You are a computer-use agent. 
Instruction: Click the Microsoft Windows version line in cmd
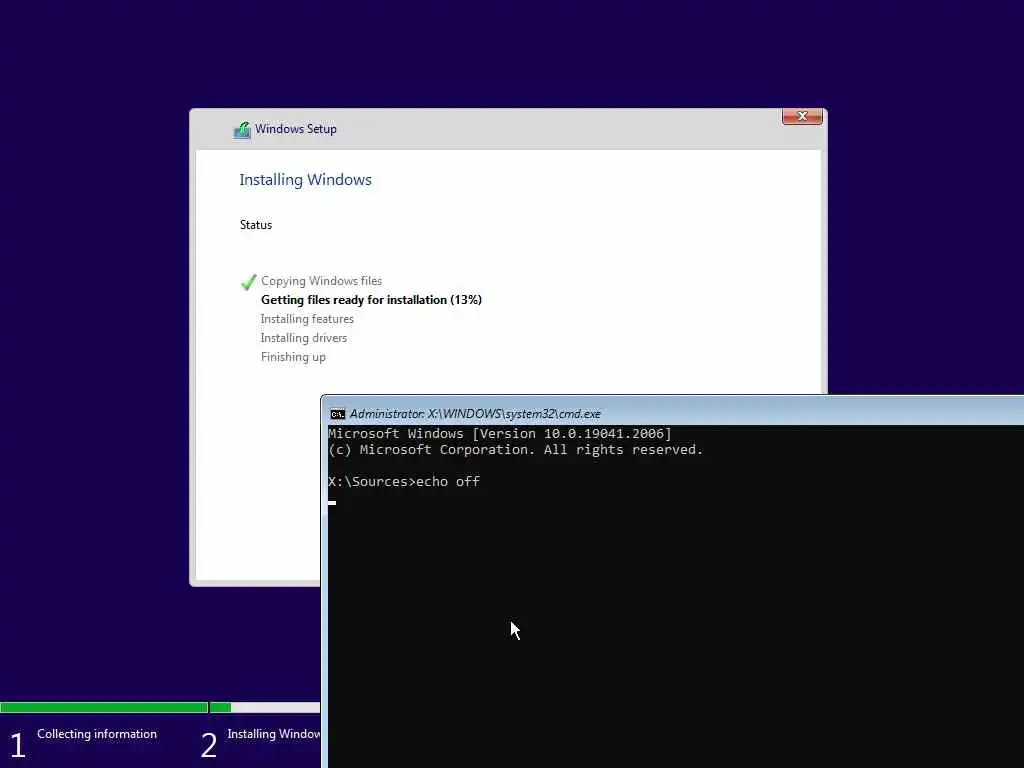(500, 434)
